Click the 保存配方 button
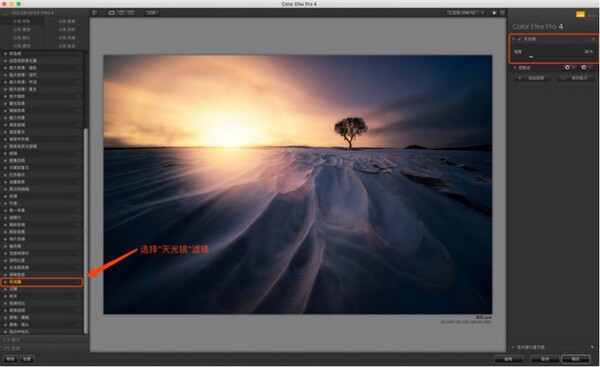 click(x=576, y=78)
